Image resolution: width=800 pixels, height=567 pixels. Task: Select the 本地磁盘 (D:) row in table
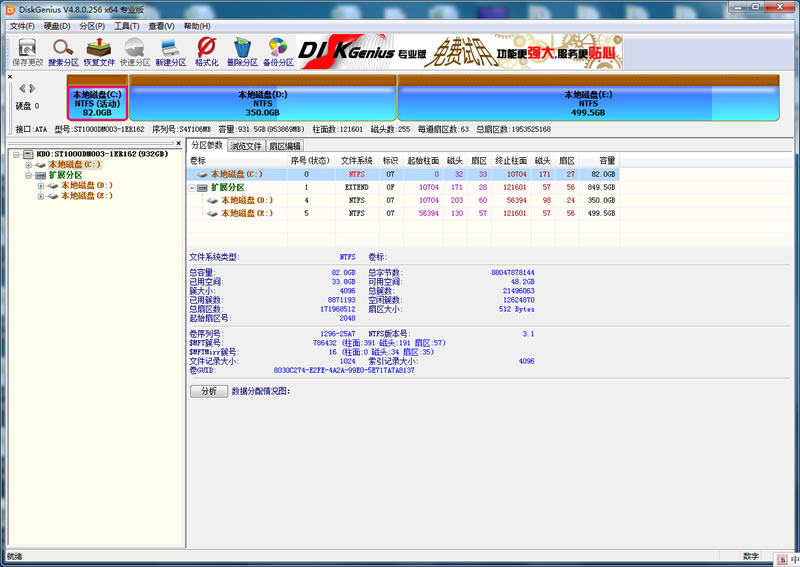(x=403, y=201)
